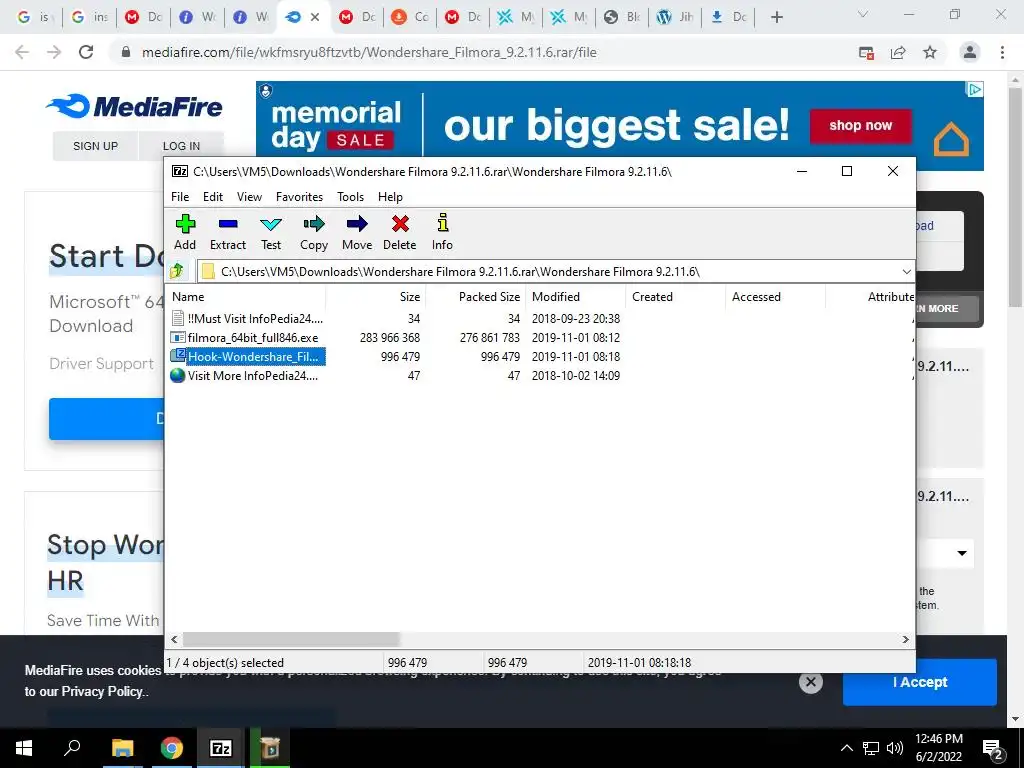1024x768 pixels.
Task: Open Chrome three-dot menu
Action: [x=1002, y=52]
